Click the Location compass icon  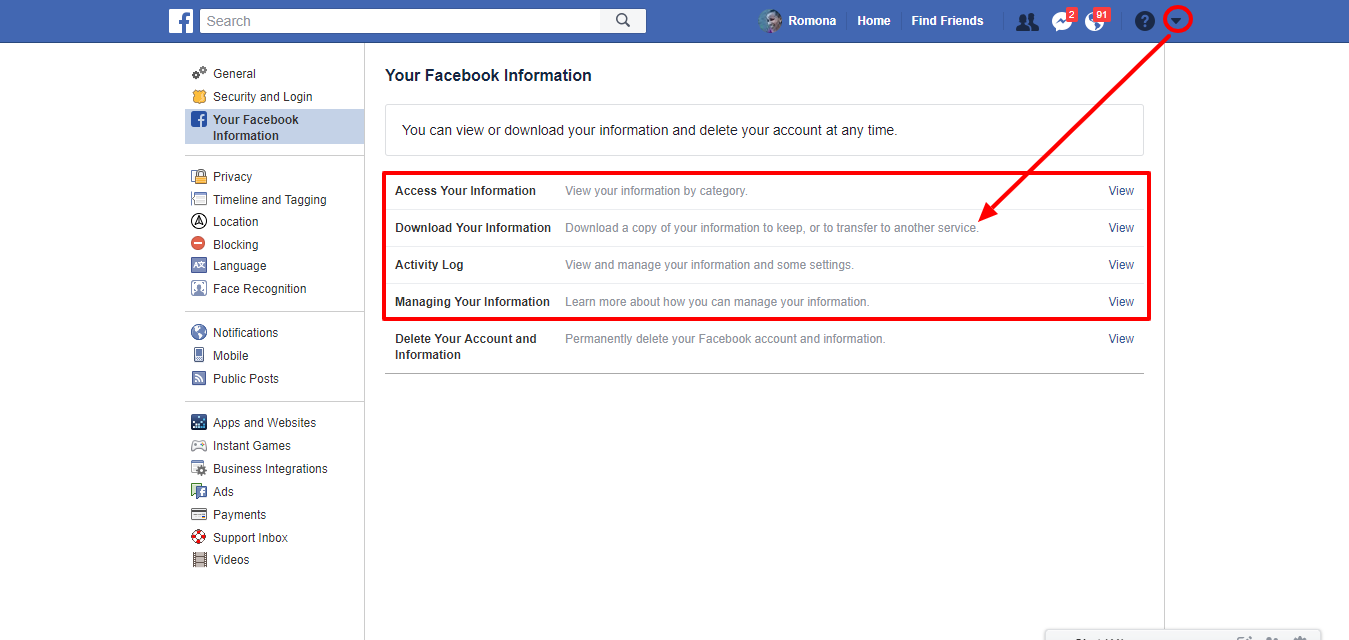pos(199,222)
